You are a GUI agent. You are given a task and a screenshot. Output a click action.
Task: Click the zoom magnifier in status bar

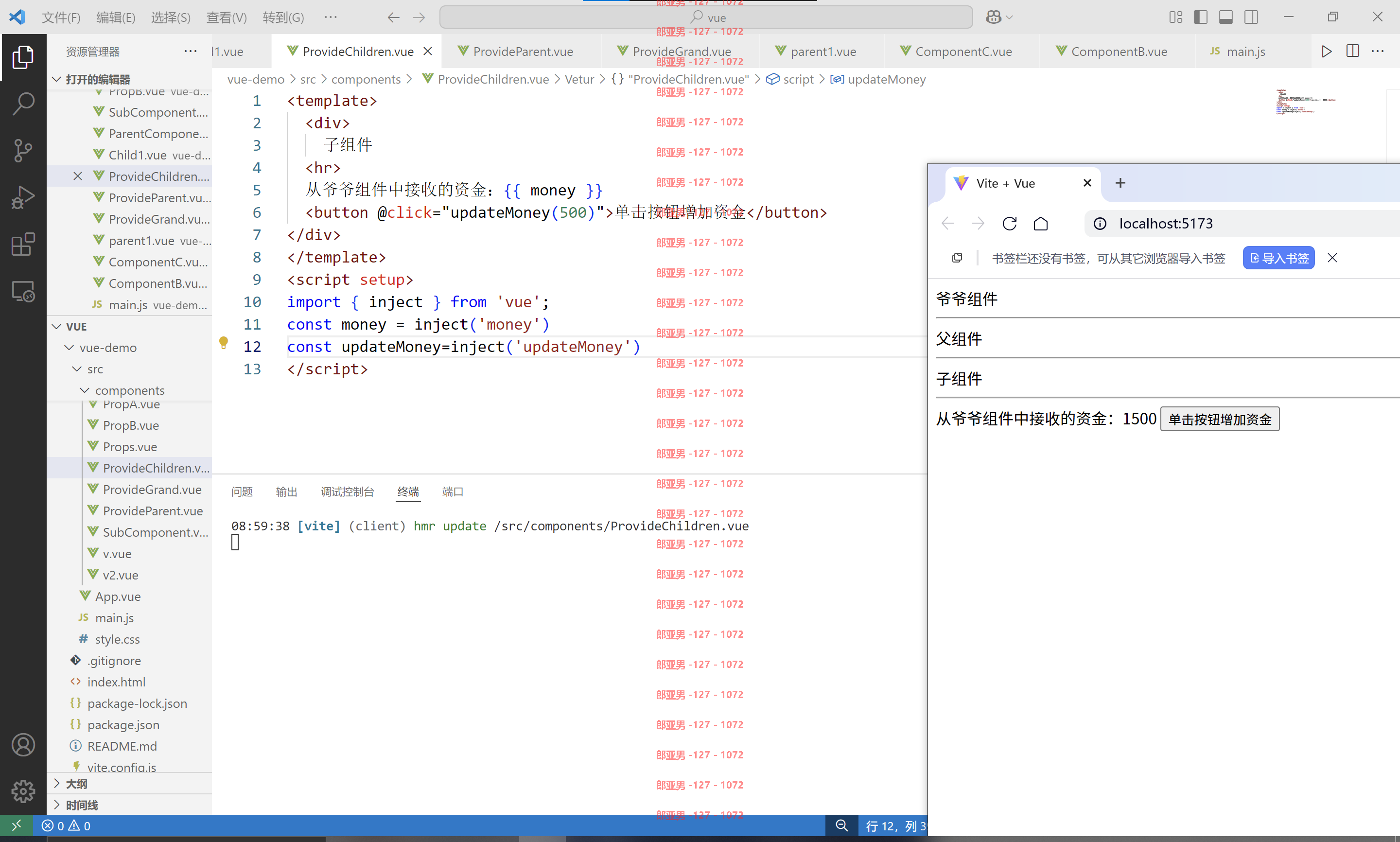pyautogui.click(x=842, y=825)
